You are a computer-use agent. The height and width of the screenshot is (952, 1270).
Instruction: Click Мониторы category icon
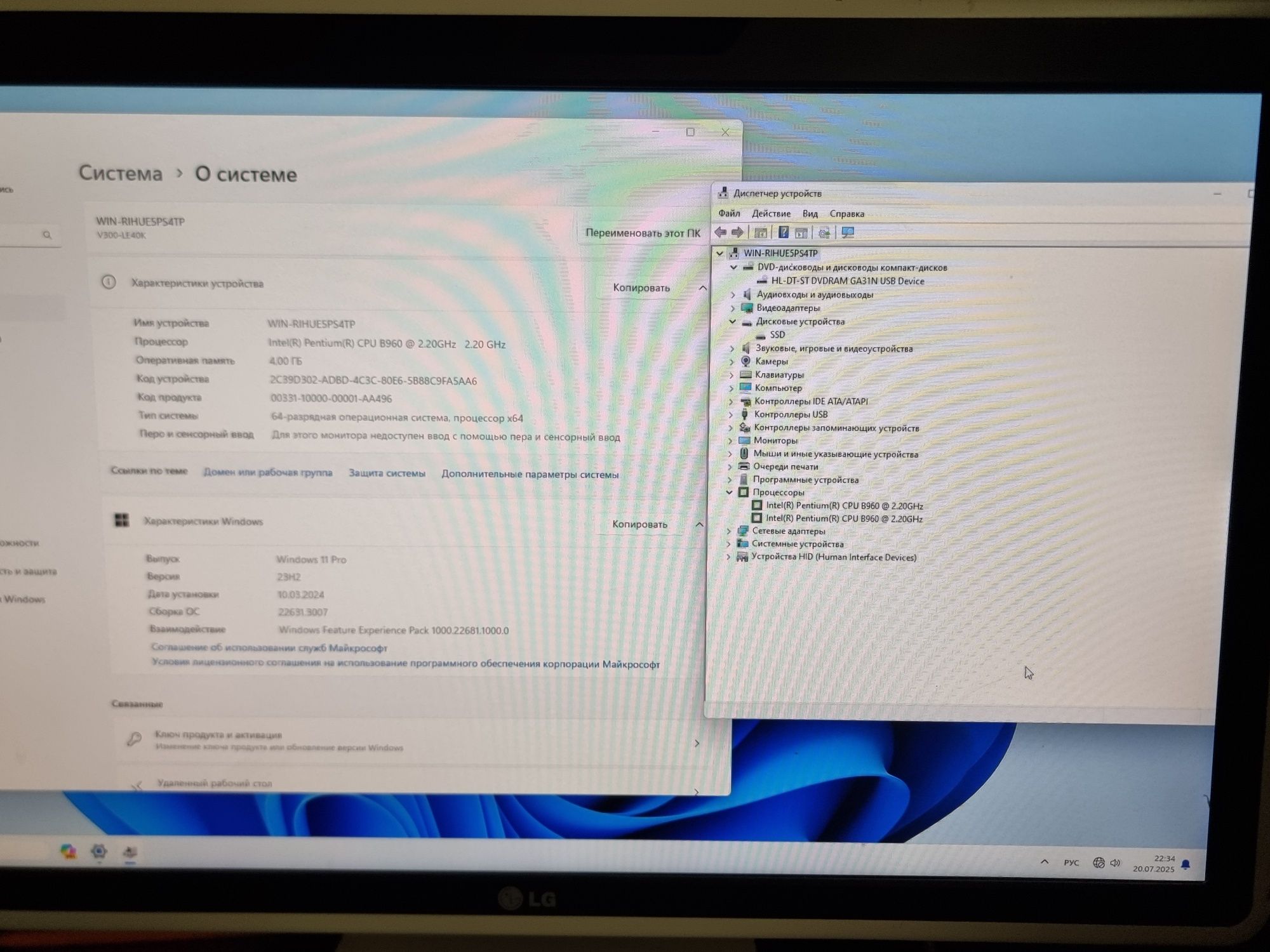point(744,440)
